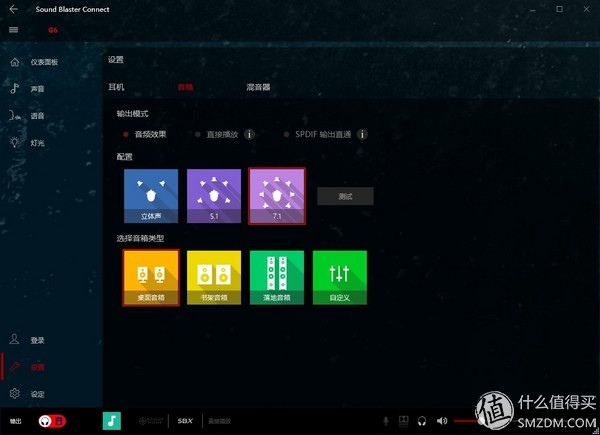Choose 落地音箱 floor-standing speaker type
The image size is (600, 435).
(277, 278)
